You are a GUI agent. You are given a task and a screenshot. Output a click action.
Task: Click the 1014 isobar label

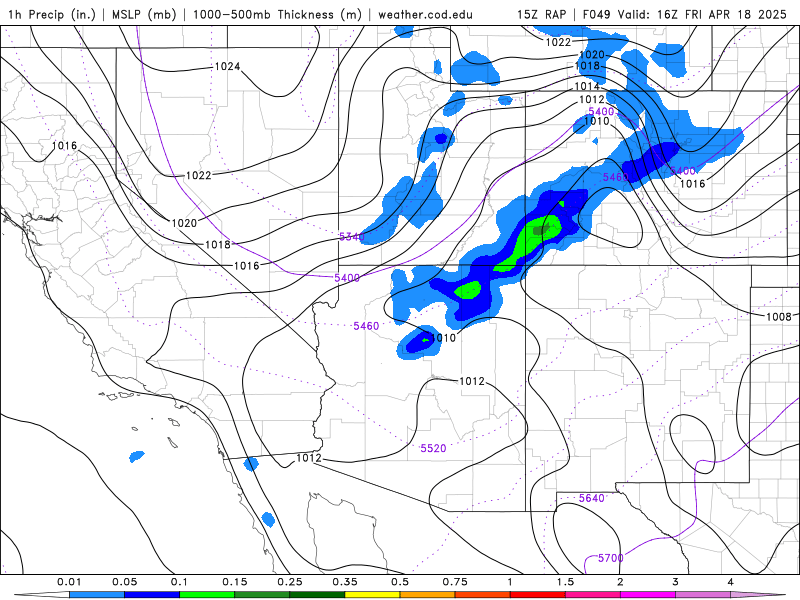pos(587,86)
